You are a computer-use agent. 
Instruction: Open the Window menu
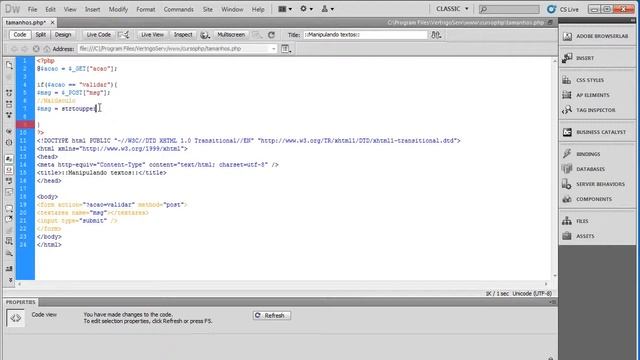(x=232, y=9)
